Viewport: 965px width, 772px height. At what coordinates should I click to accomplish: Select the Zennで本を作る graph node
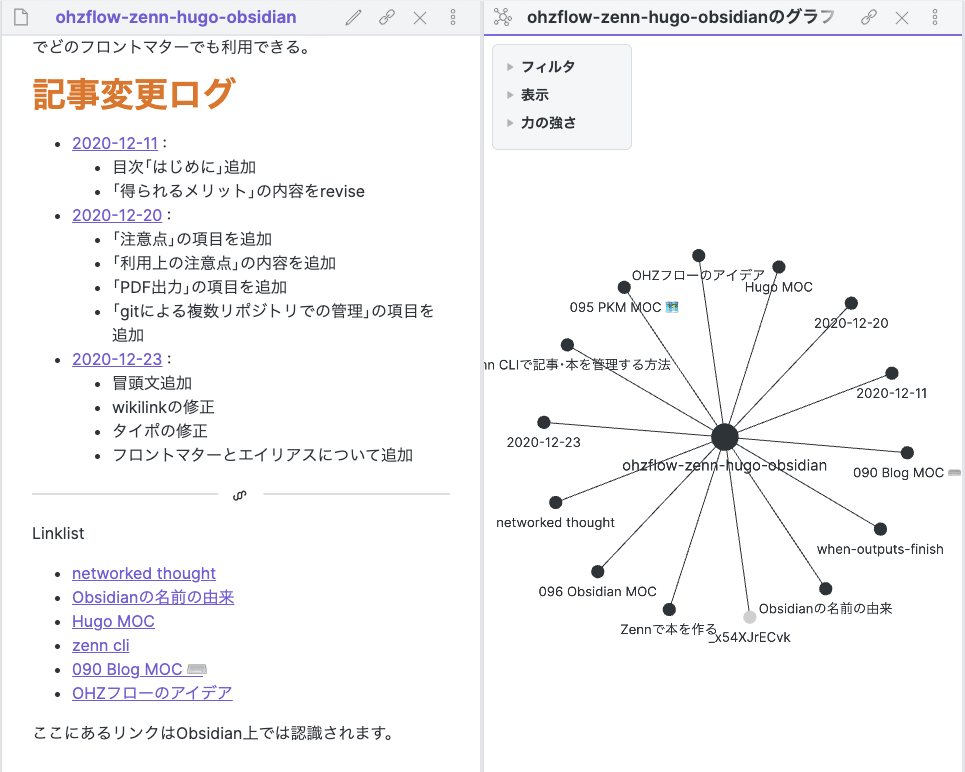click(670, 609)
